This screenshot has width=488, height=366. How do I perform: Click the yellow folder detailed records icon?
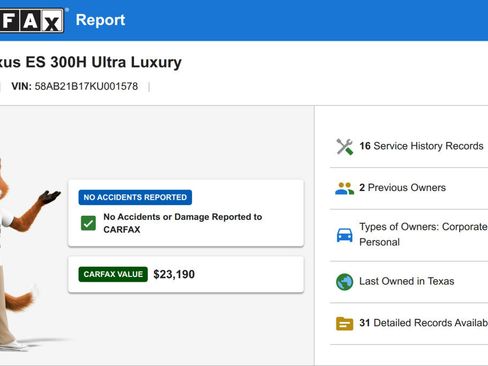(344, 323)
